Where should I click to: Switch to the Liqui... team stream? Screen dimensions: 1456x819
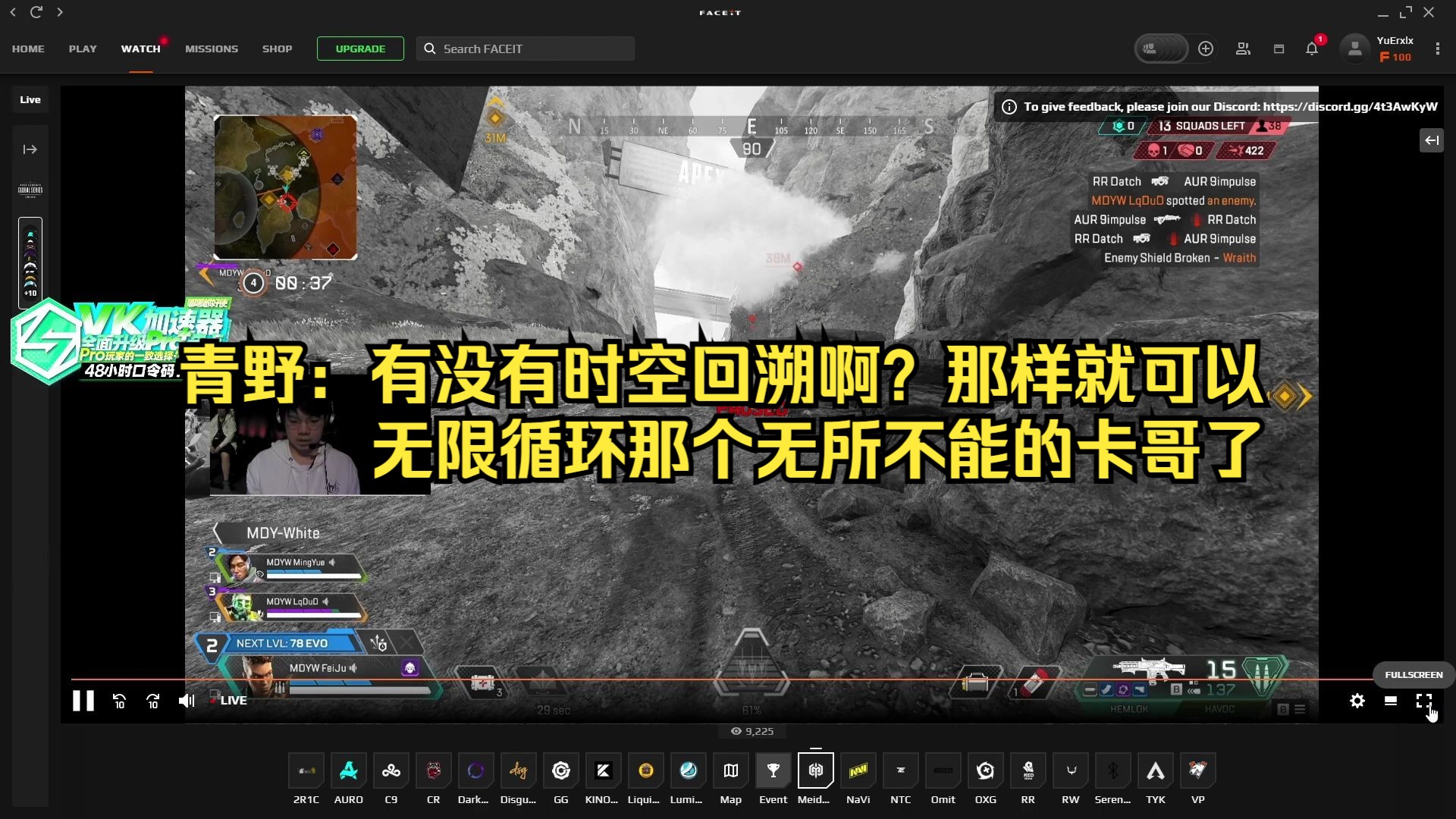[646, 770]
